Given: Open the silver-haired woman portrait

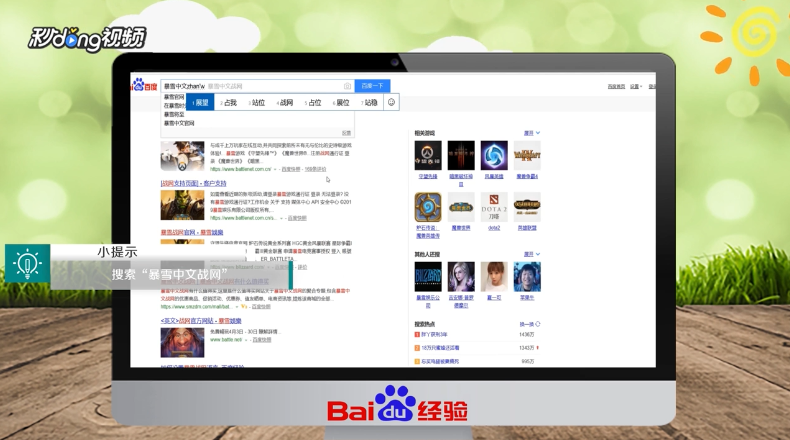Looking at the screenshot, I should 461,277.
